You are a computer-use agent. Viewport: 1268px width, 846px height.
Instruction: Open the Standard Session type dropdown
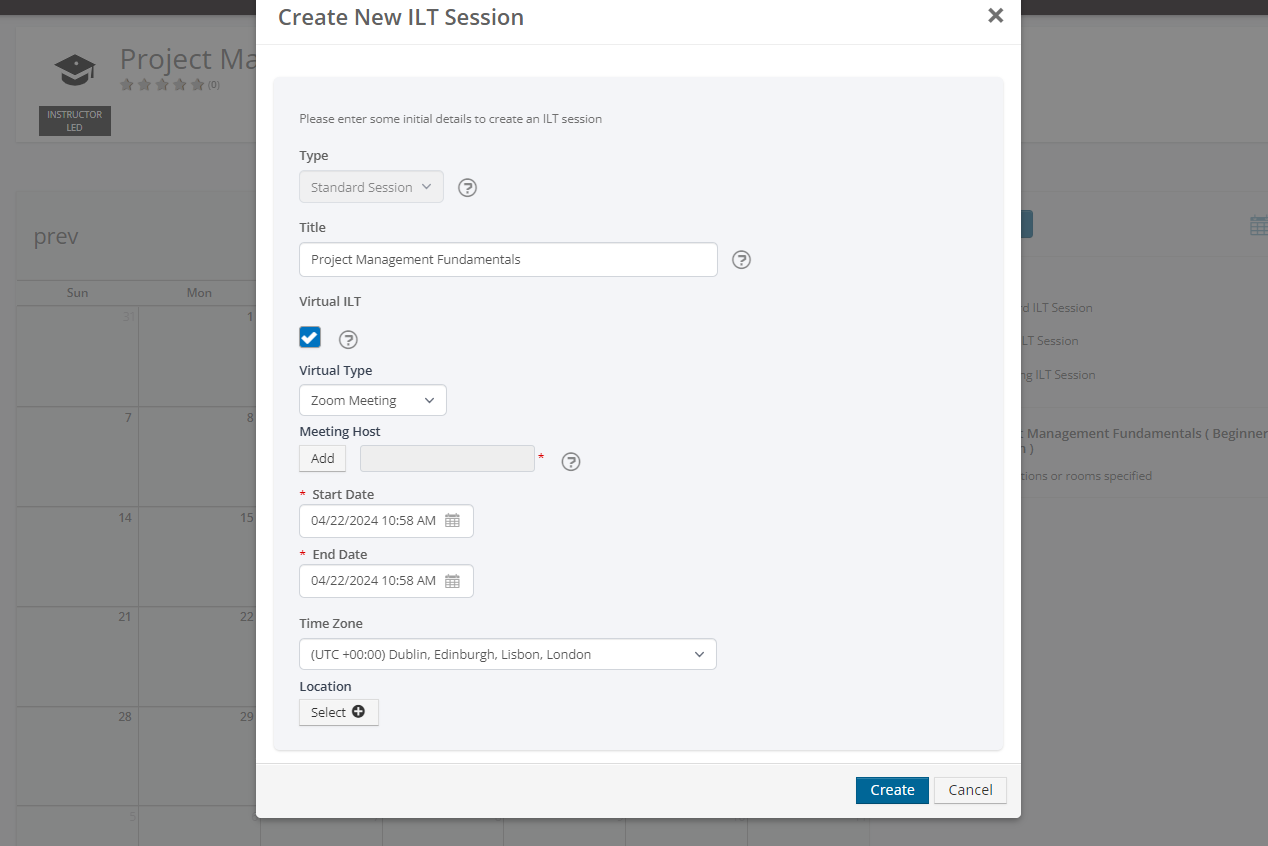point(371,187)
